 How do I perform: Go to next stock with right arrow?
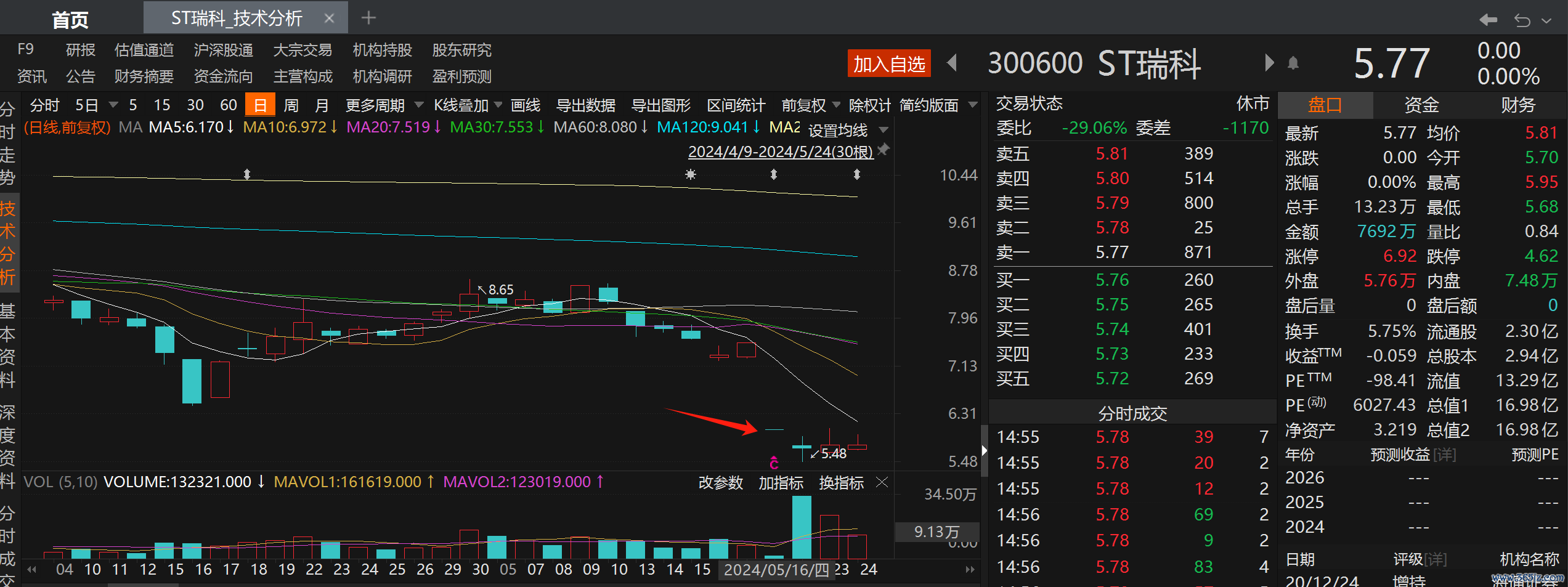tap(1269, 63)
